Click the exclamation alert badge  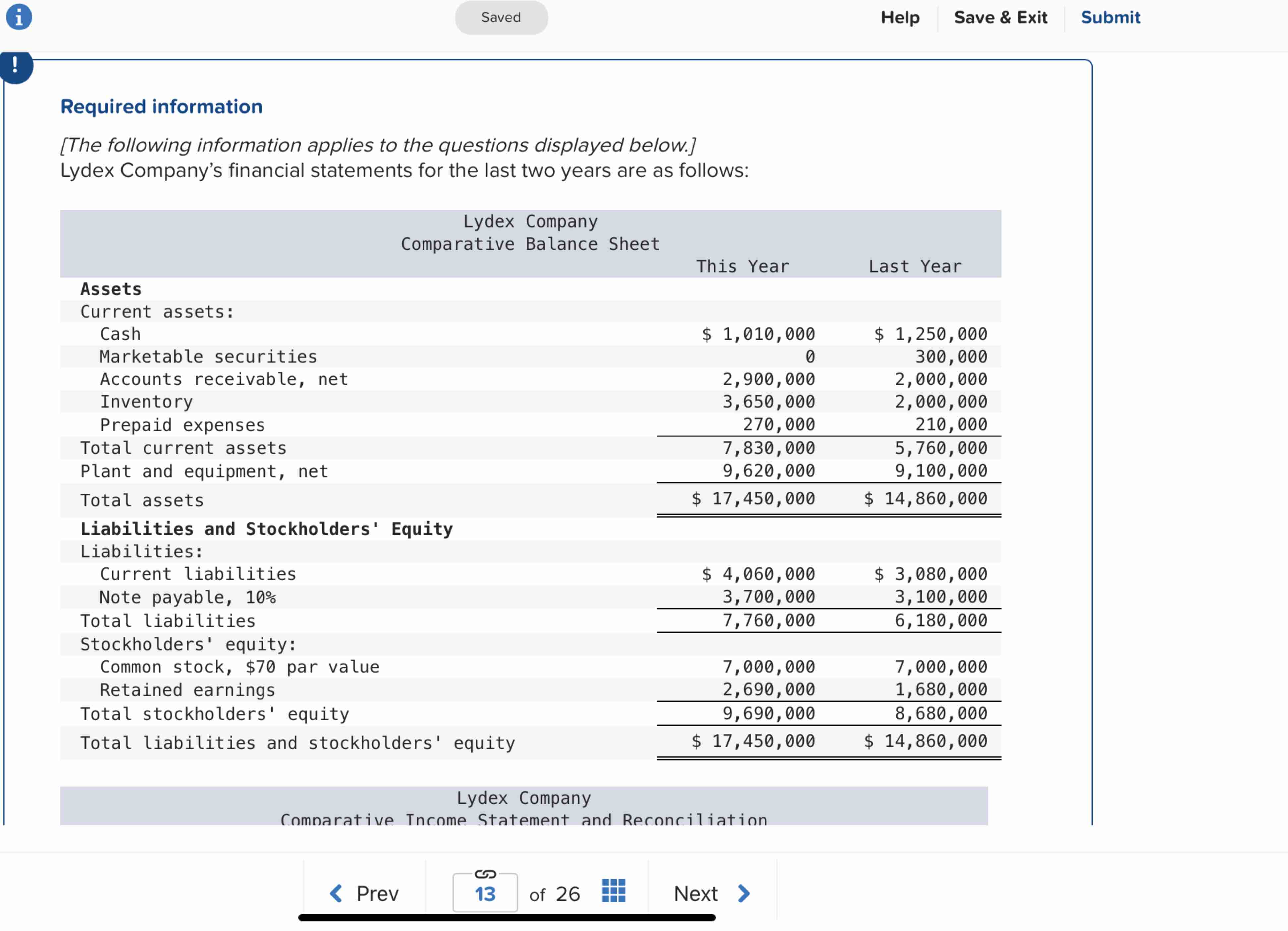coord(15,65)
